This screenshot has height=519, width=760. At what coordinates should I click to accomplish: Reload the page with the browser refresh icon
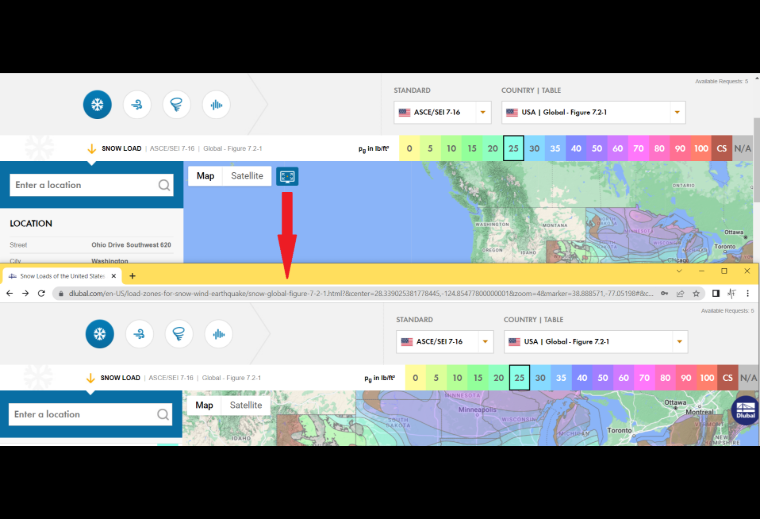click(41, 294)
